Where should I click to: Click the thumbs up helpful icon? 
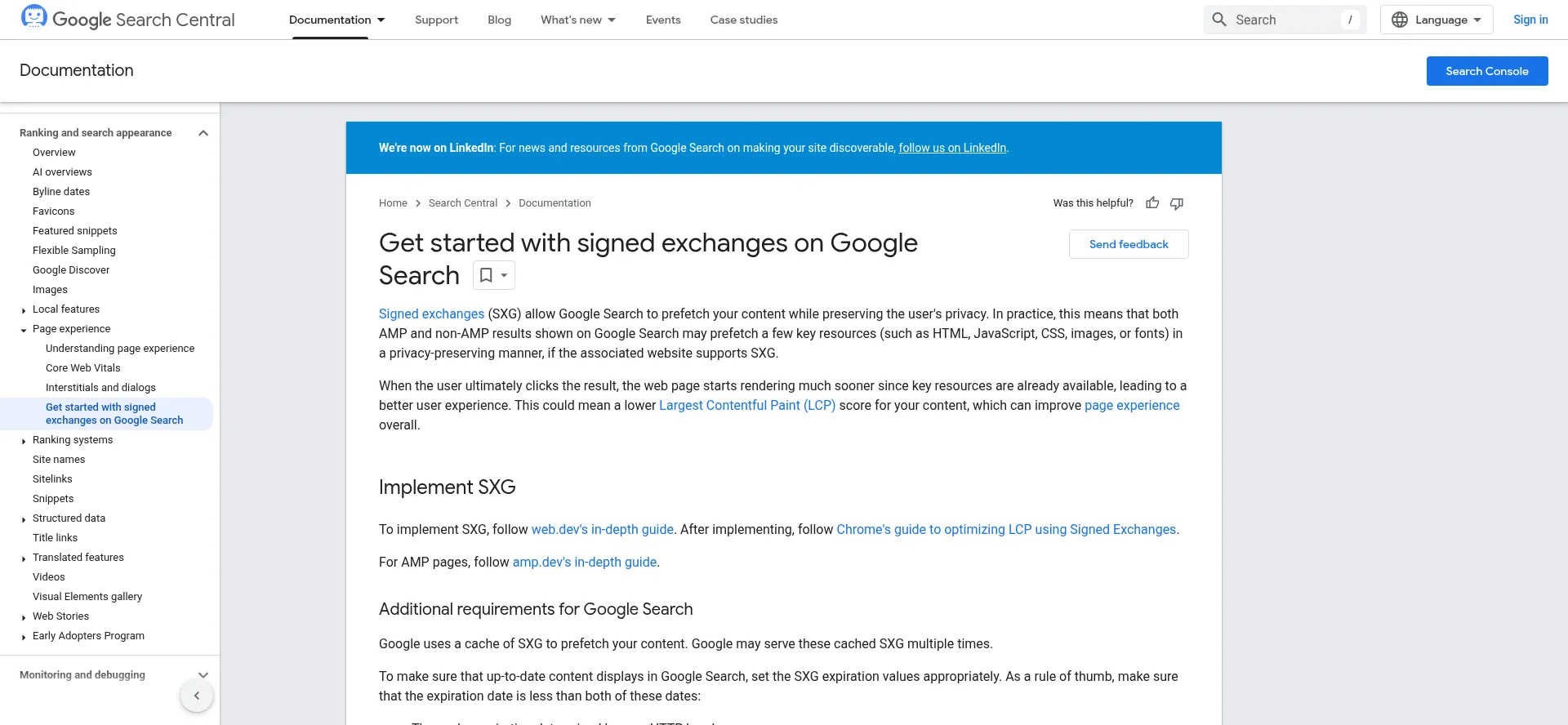pos(1152,203)
